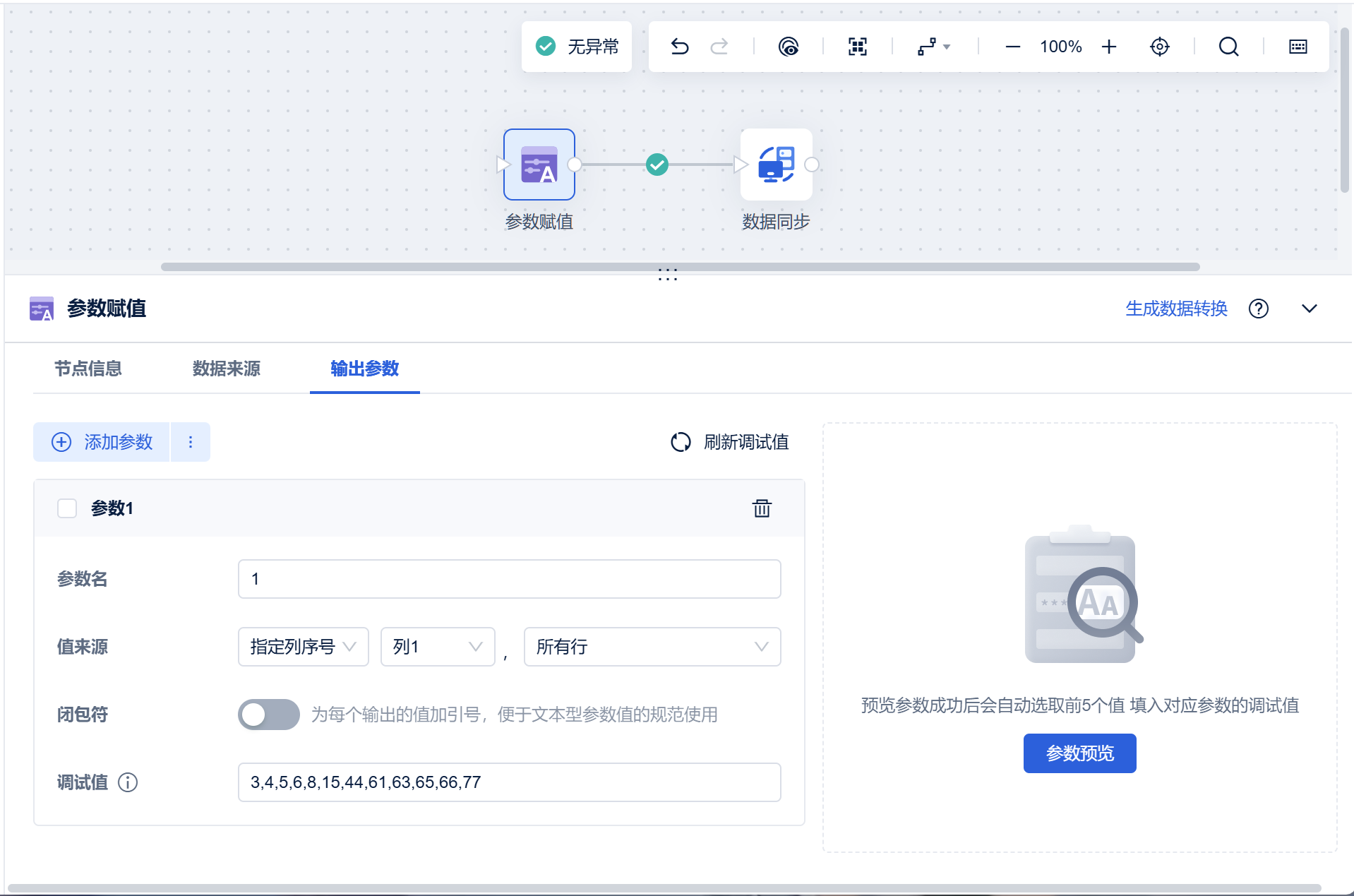This screenshot has height=896, width=1354.
Task: Click the input port of 参数赋值 node
Action: (x=503, y=165)
